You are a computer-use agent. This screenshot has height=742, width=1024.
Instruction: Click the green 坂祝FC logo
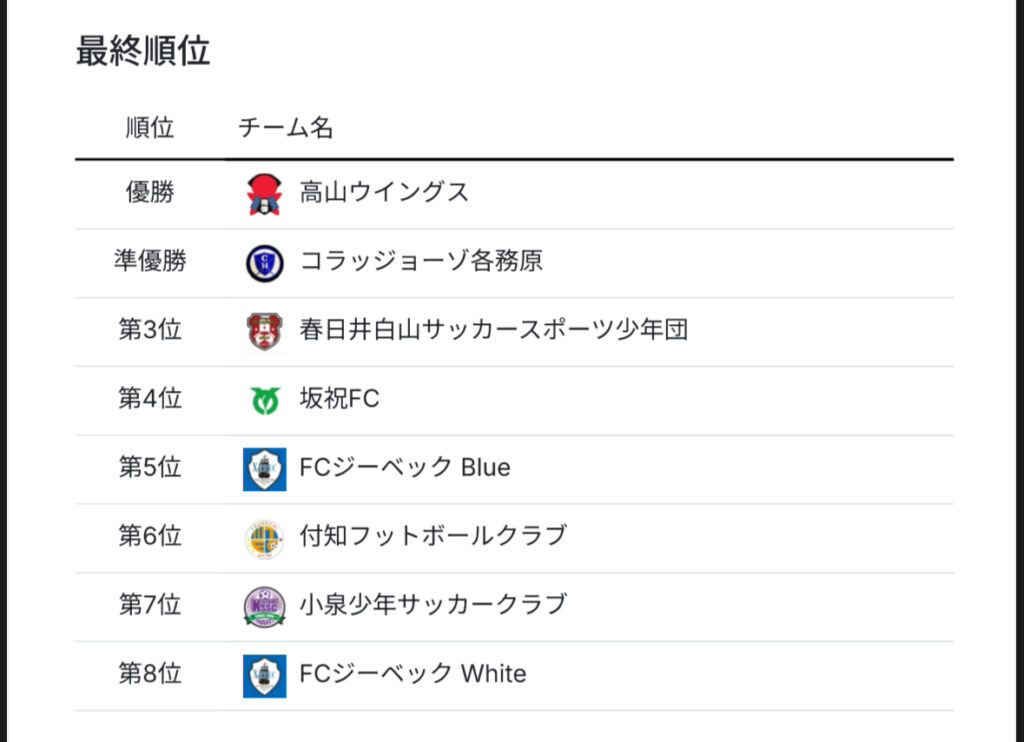point(264,400)
